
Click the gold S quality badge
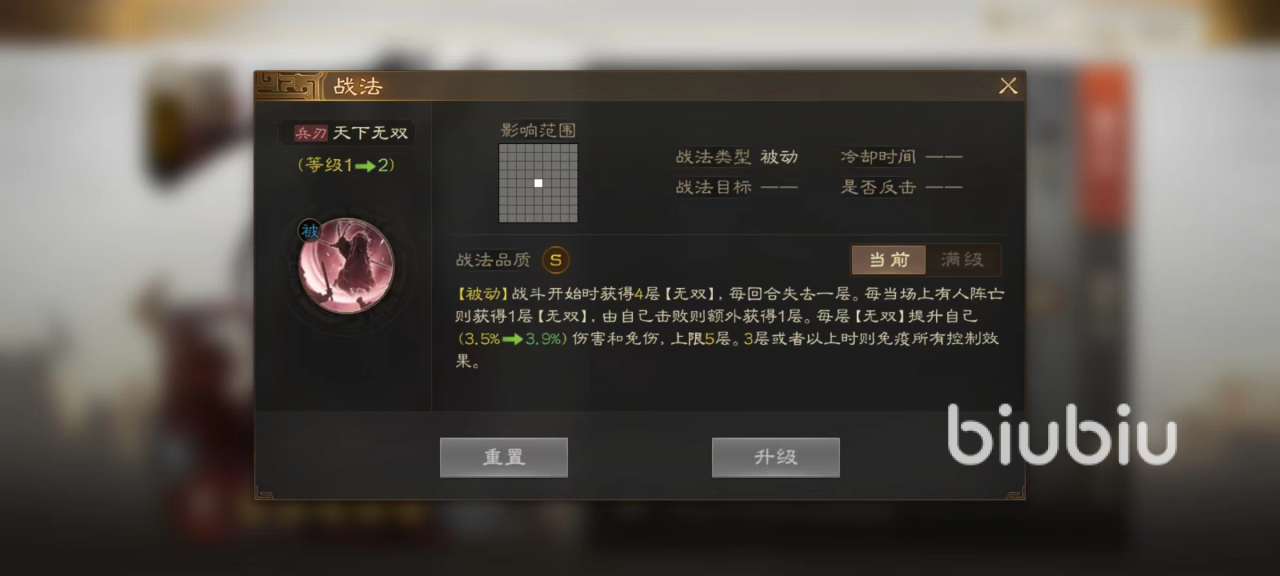556,260
